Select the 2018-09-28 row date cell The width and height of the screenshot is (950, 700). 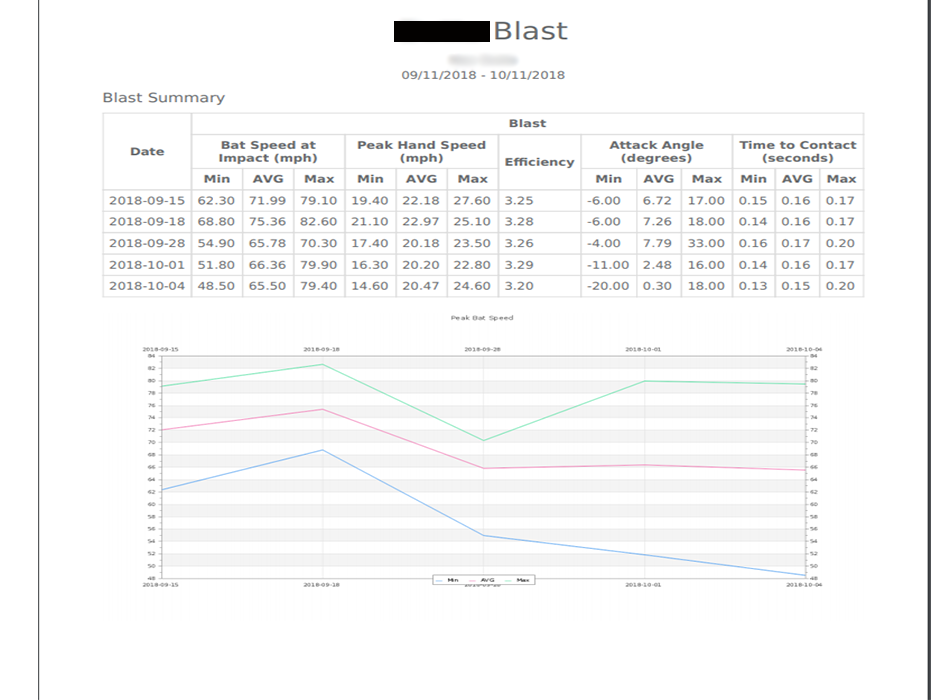147,244
